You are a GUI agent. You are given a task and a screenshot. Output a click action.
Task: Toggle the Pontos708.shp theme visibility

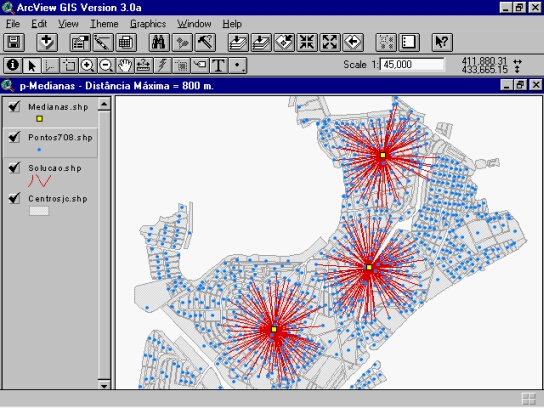tap(14, 137)
